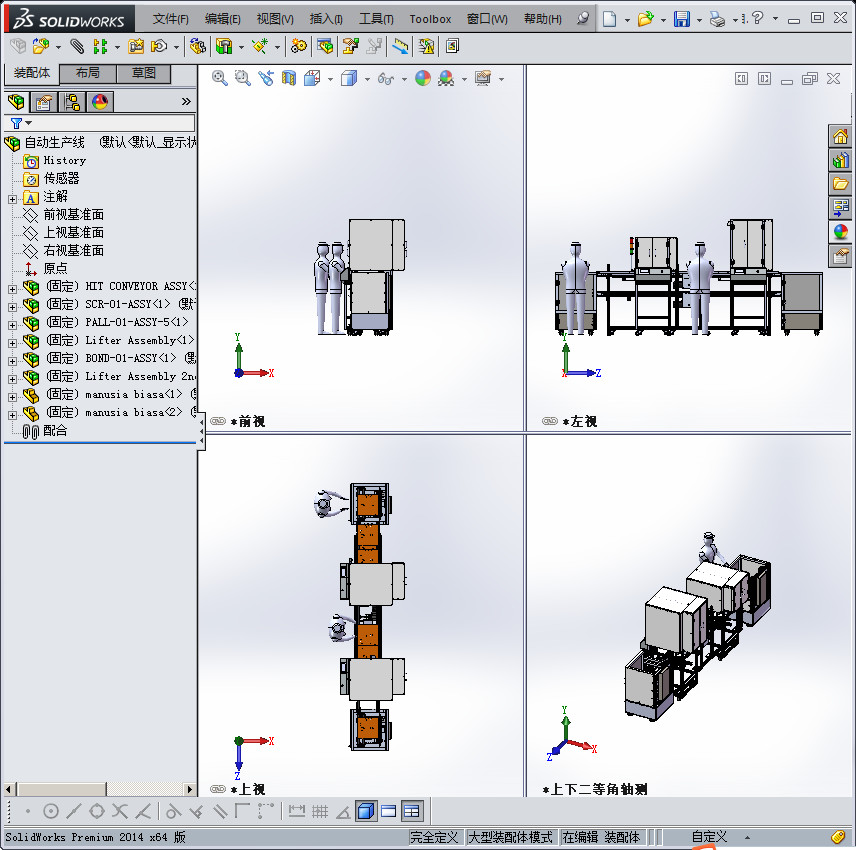Open the Design Library task pane icon
856x850 pixels.
point(840,160)
